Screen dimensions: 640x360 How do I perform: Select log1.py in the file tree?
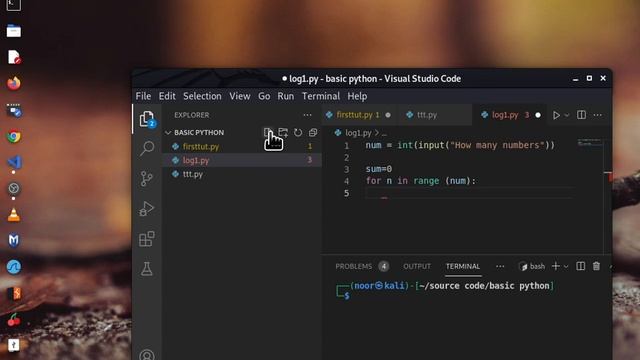pos(242,160)
